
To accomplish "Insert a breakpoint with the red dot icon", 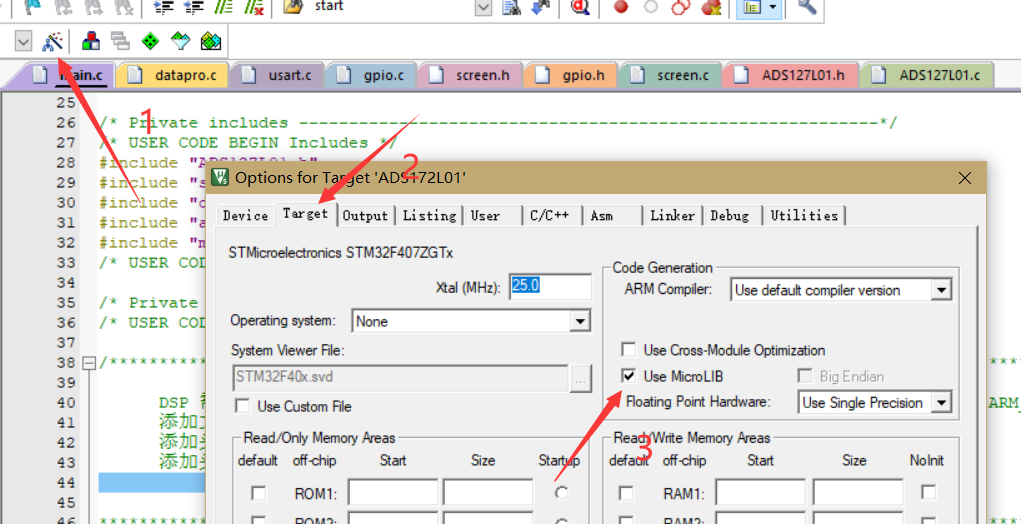I will [x=621, y=7].
